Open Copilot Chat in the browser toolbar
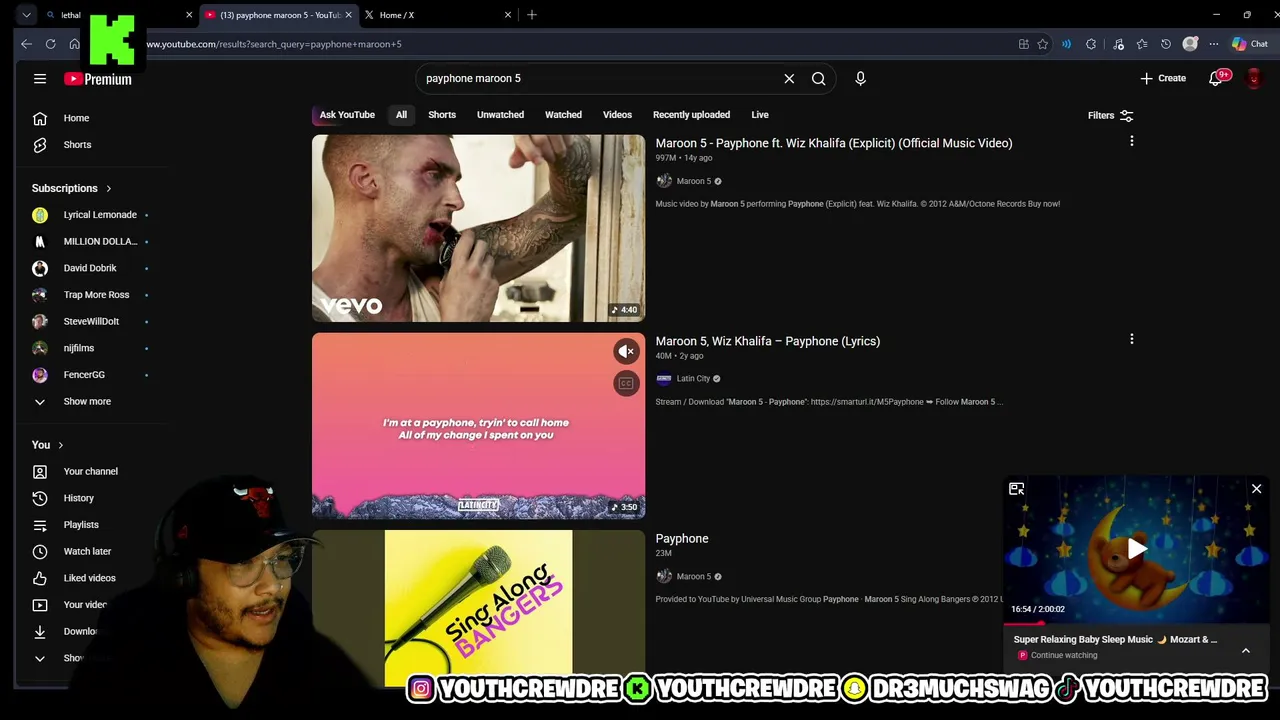The height and width of the screenshot is (720, 1280). [x=1250, y=44]
